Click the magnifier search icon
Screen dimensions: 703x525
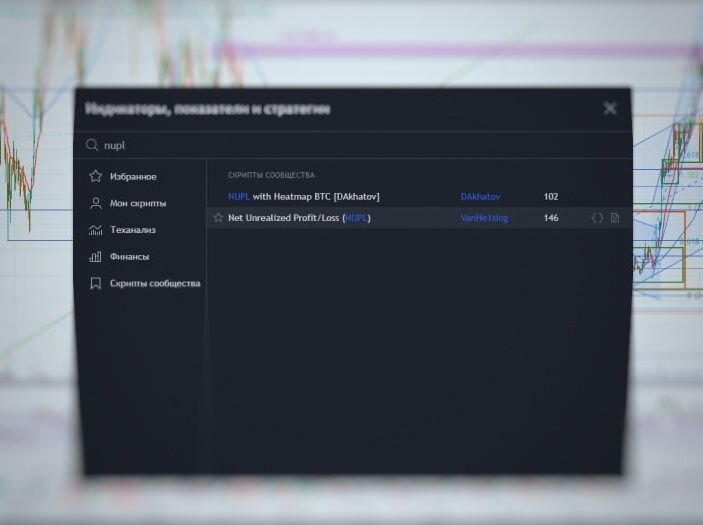click(x=92, y=145)
